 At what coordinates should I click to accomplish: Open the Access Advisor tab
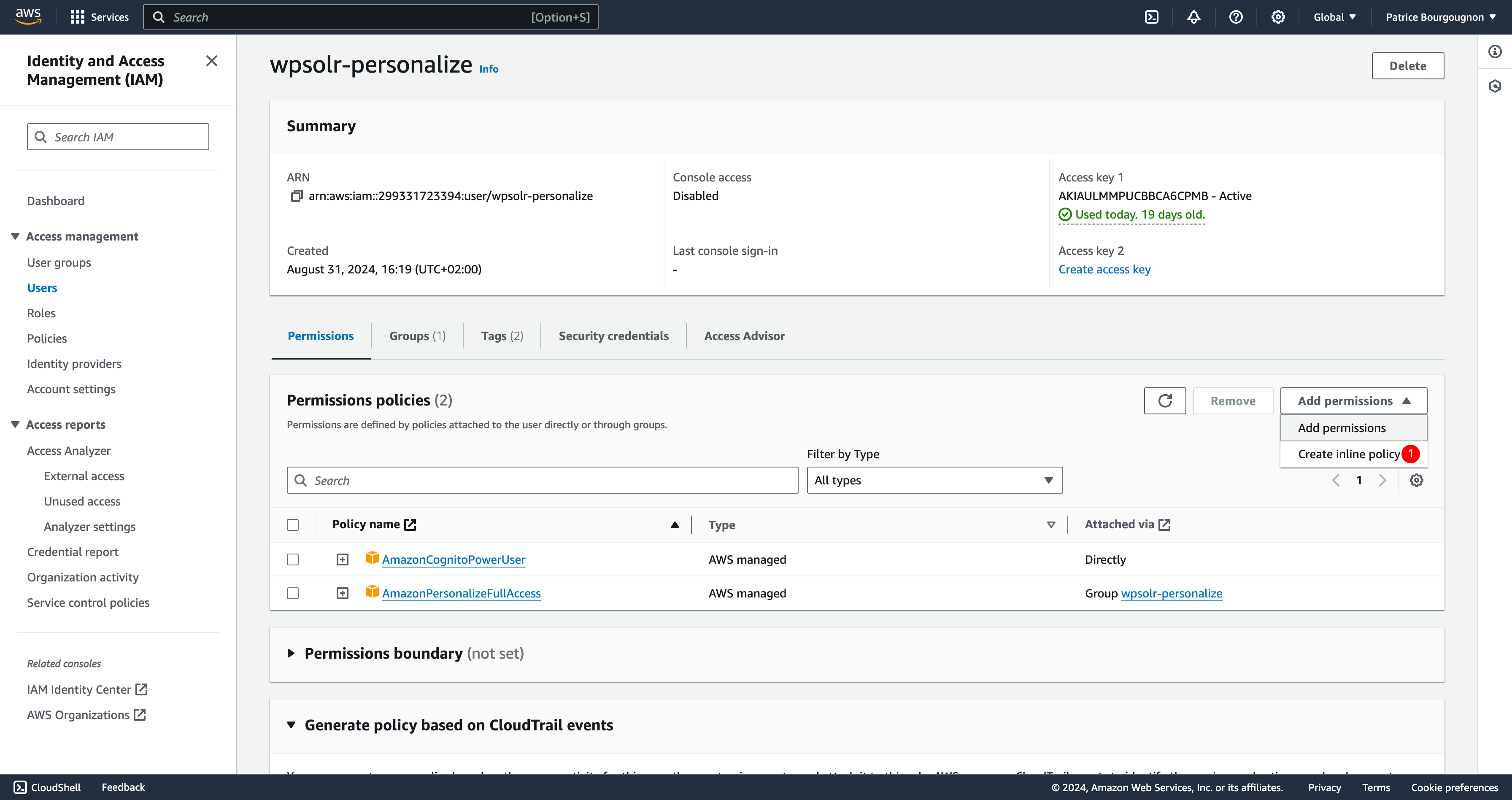coord(744,336)
